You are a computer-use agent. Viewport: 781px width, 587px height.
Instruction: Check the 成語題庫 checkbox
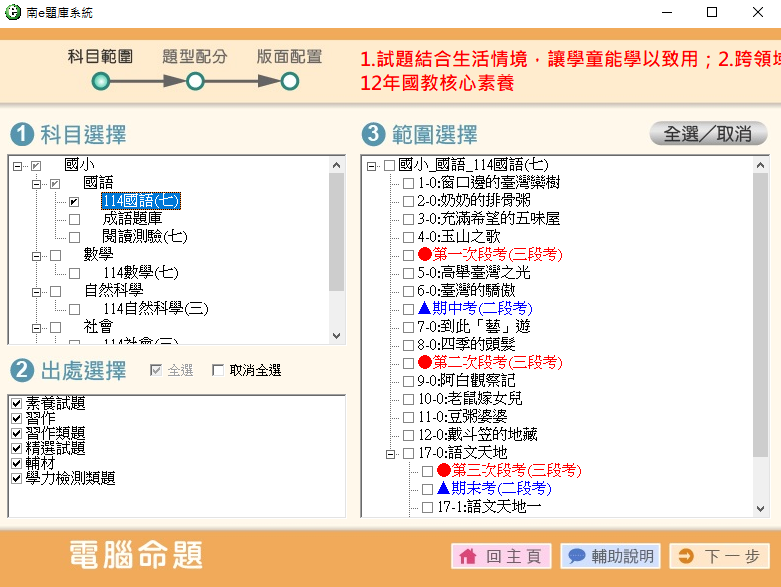pyautogui.click(x=74, y=219)
